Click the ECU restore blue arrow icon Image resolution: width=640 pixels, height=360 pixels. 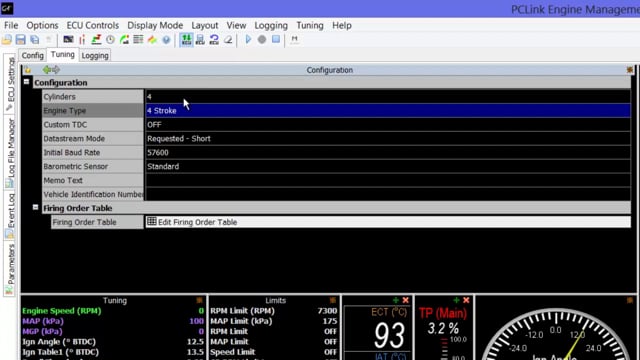(x=214, y=40)
